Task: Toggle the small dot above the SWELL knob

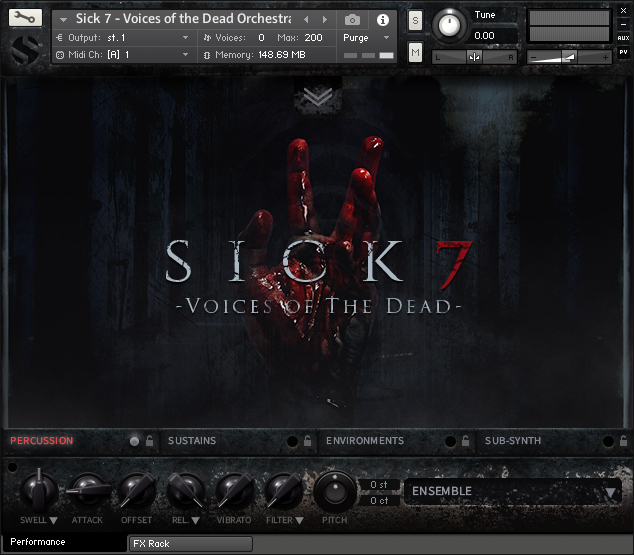Action: pos(13,467)
